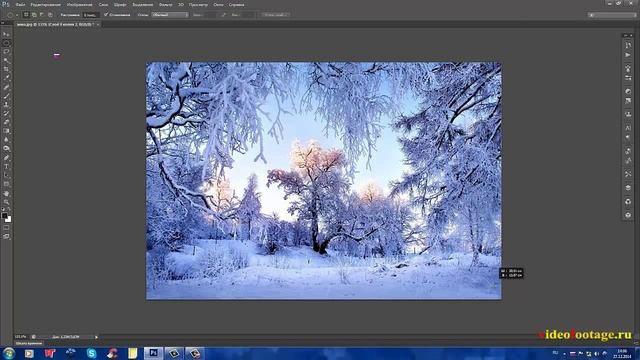The width and height of the screenshot is (640, 360).
Task: Click the RU language indicator in tray
Action: (555, 353)
